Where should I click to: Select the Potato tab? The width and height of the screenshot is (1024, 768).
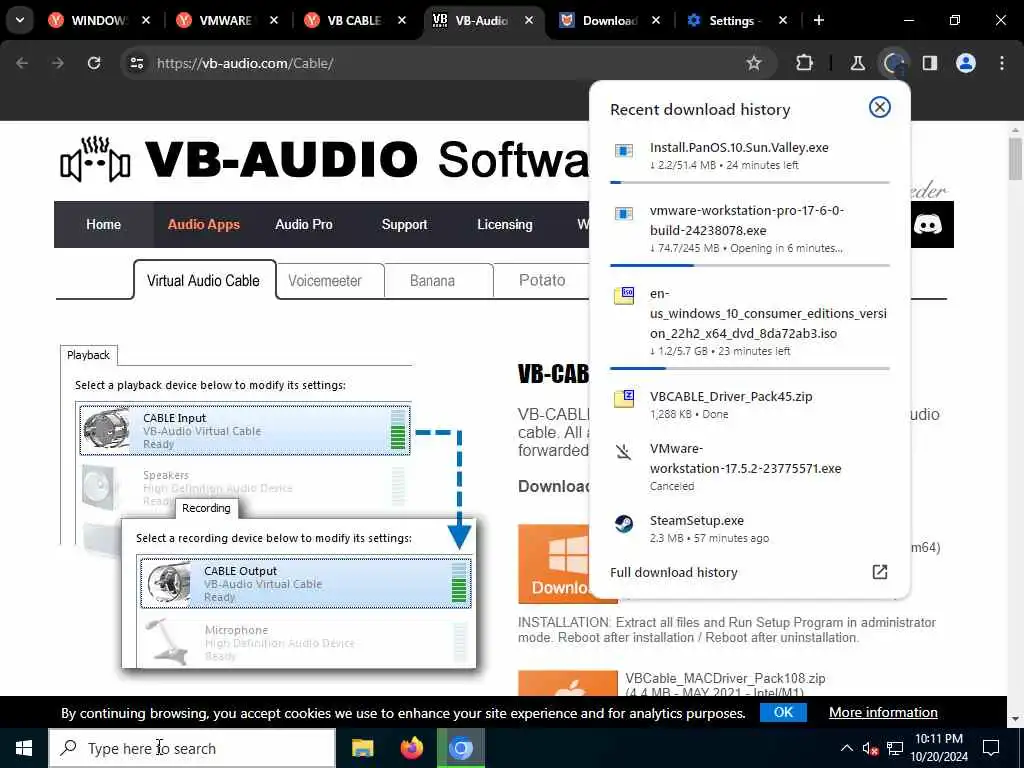(x=542, y=281)
